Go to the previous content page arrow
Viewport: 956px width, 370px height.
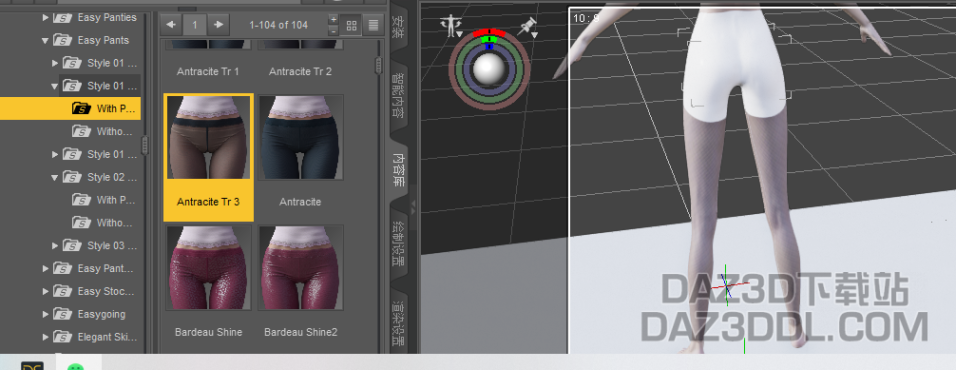pyautogui.click(x=171, y=25)
